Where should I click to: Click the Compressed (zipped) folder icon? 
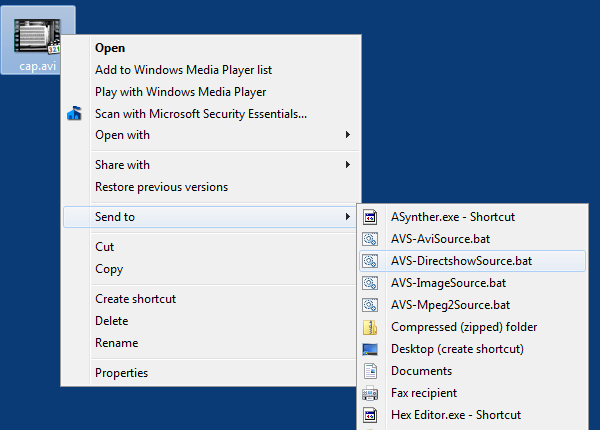[371, 327]
